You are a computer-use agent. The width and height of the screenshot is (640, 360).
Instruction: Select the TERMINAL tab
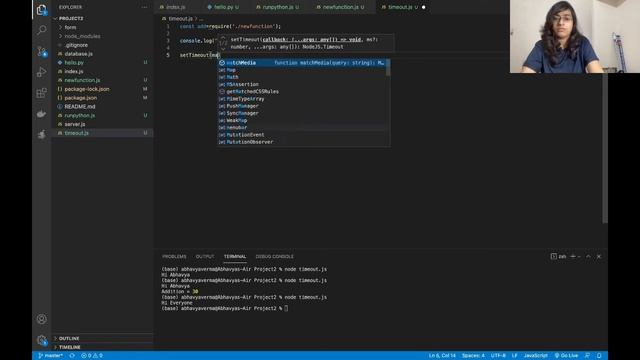click(235, 256)
